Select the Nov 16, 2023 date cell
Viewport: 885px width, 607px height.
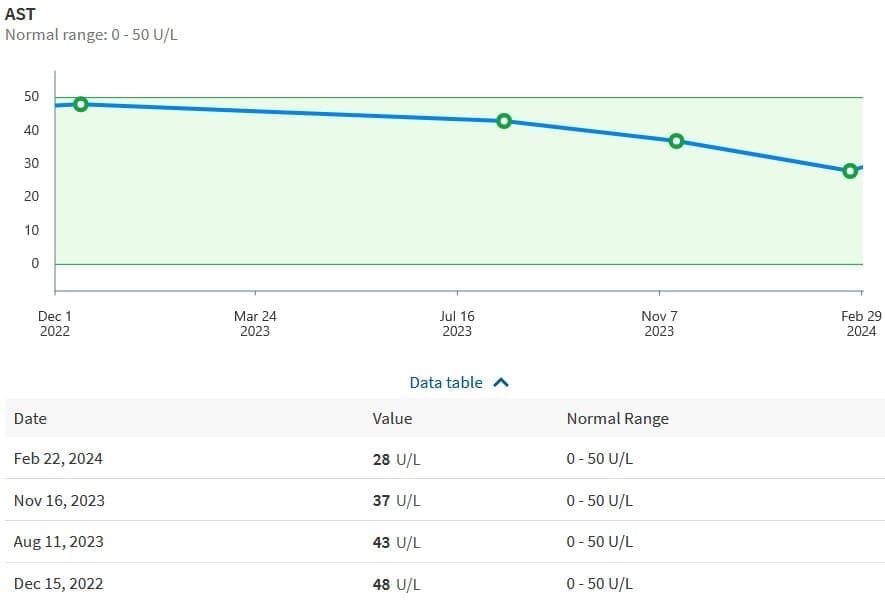tap(59, 500)
